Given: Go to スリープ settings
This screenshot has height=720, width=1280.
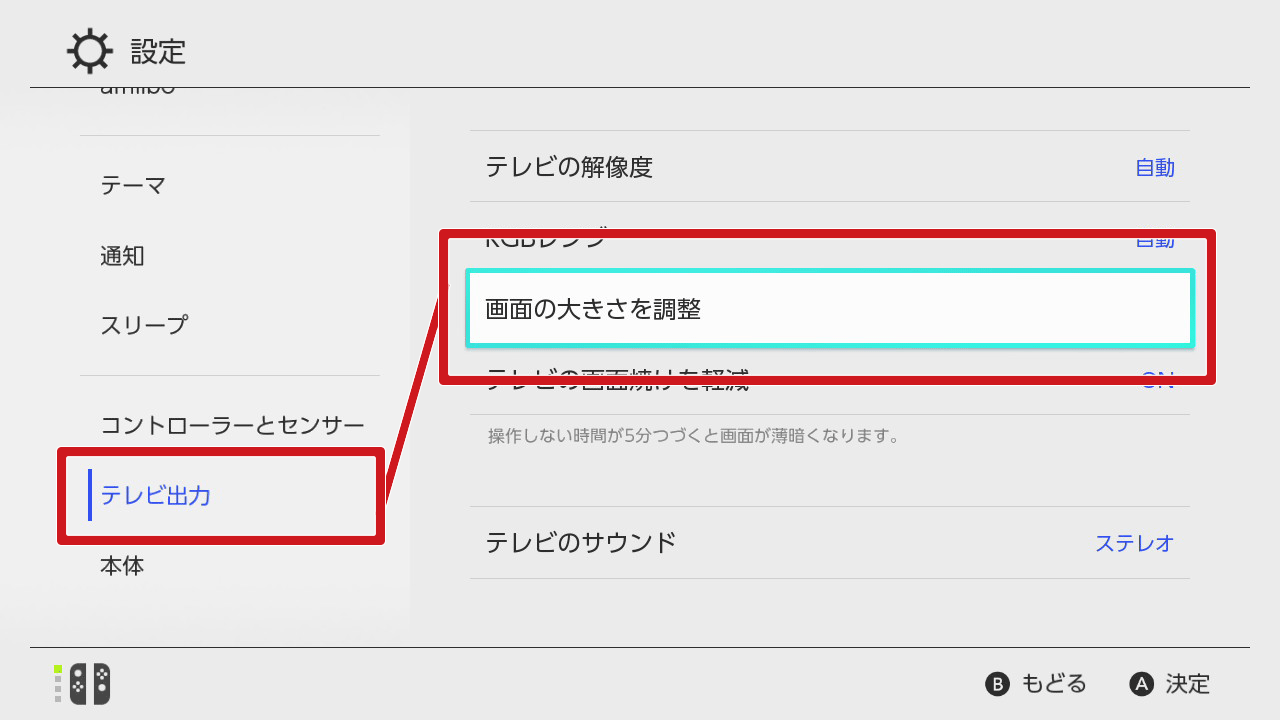Looking at the screenshot, I should coord(144,326).
